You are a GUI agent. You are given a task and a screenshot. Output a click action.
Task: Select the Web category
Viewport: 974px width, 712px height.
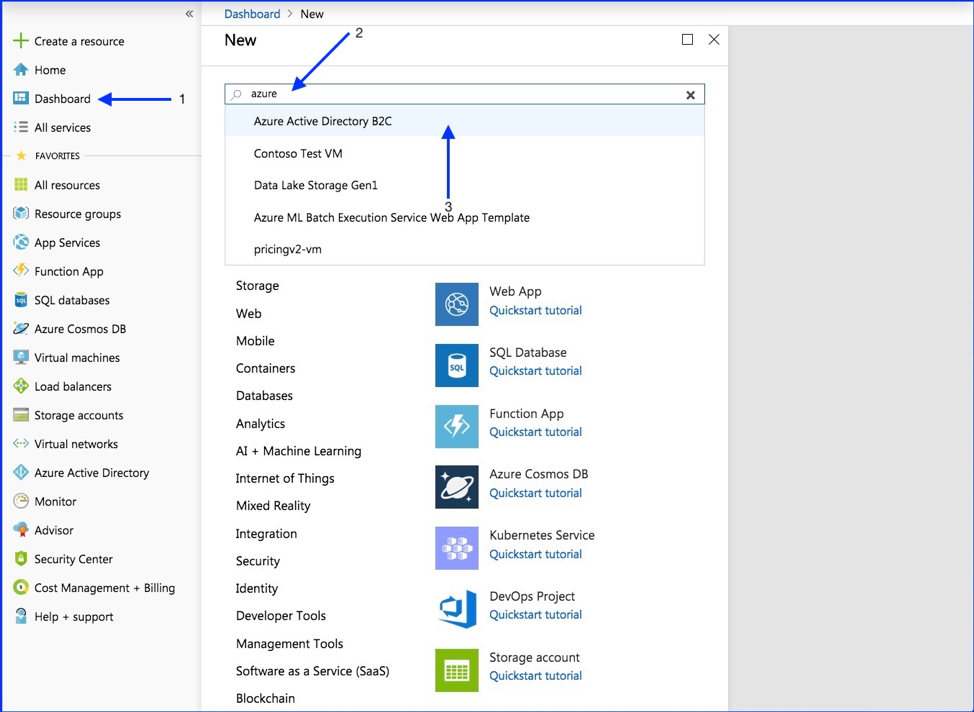248,314
